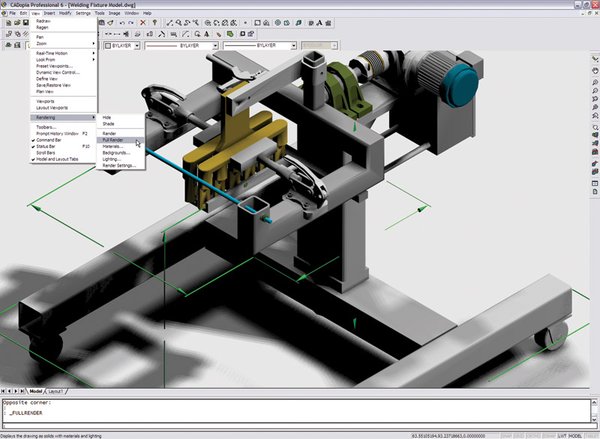The height and width of the screenshot is (439, 600).
Task: Click the color BYLAYER swatch box
Action: 105,45
